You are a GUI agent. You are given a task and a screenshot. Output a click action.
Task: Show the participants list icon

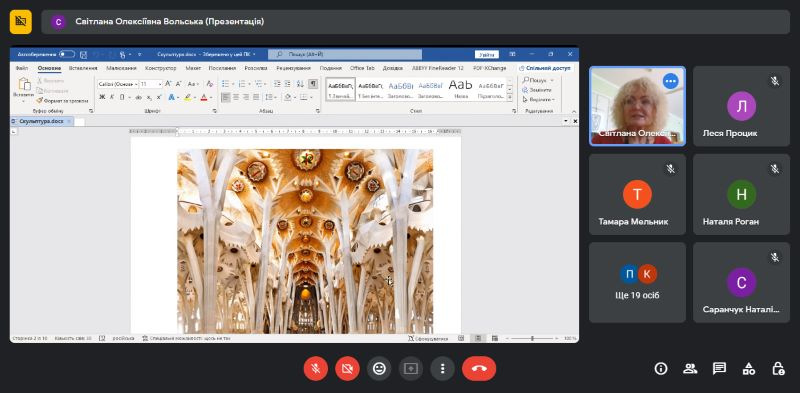[690, 369]
